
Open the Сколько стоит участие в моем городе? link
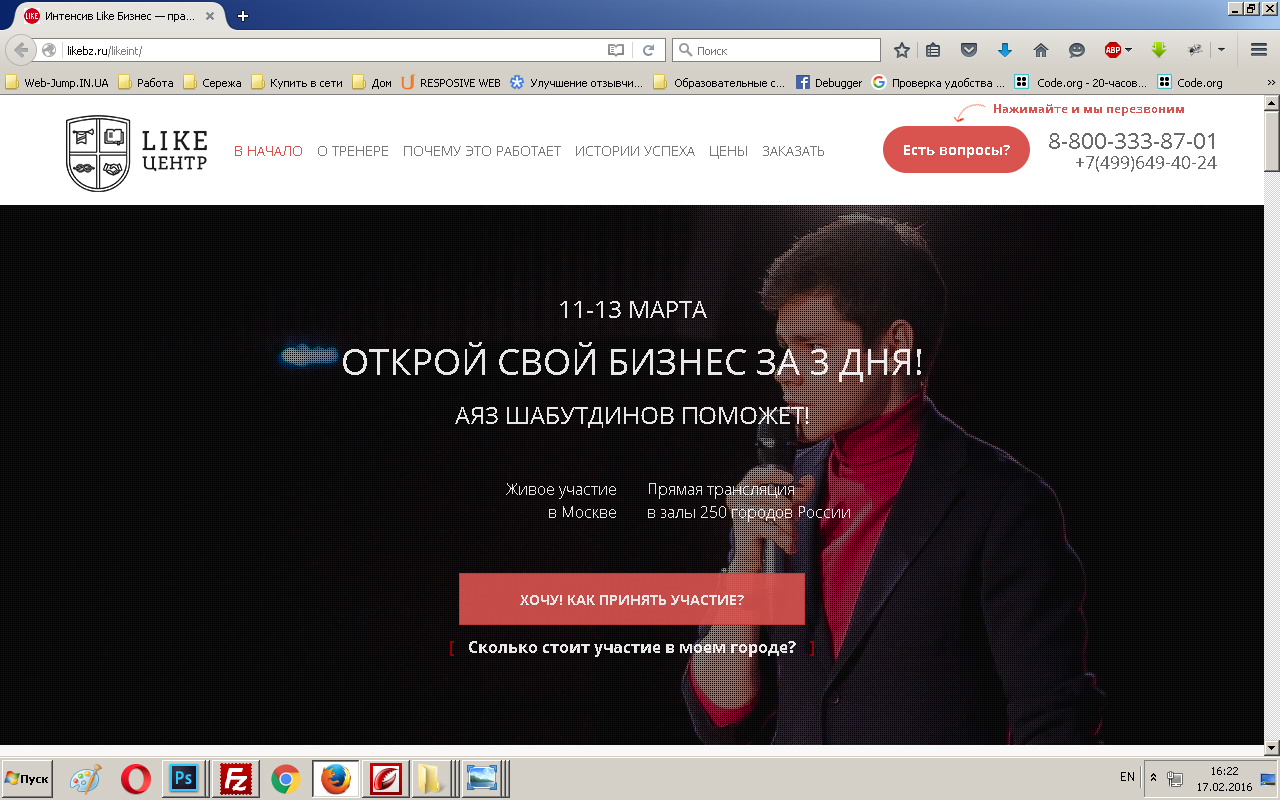[632, 647]
